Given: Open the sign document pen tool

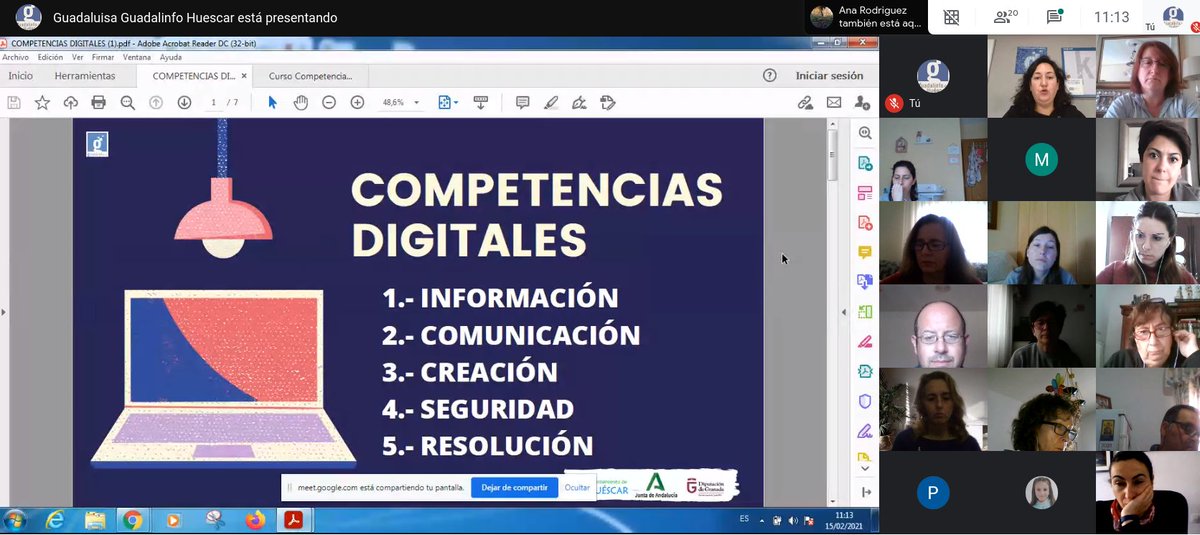Looking at the screenshot, I should [578, 102].
